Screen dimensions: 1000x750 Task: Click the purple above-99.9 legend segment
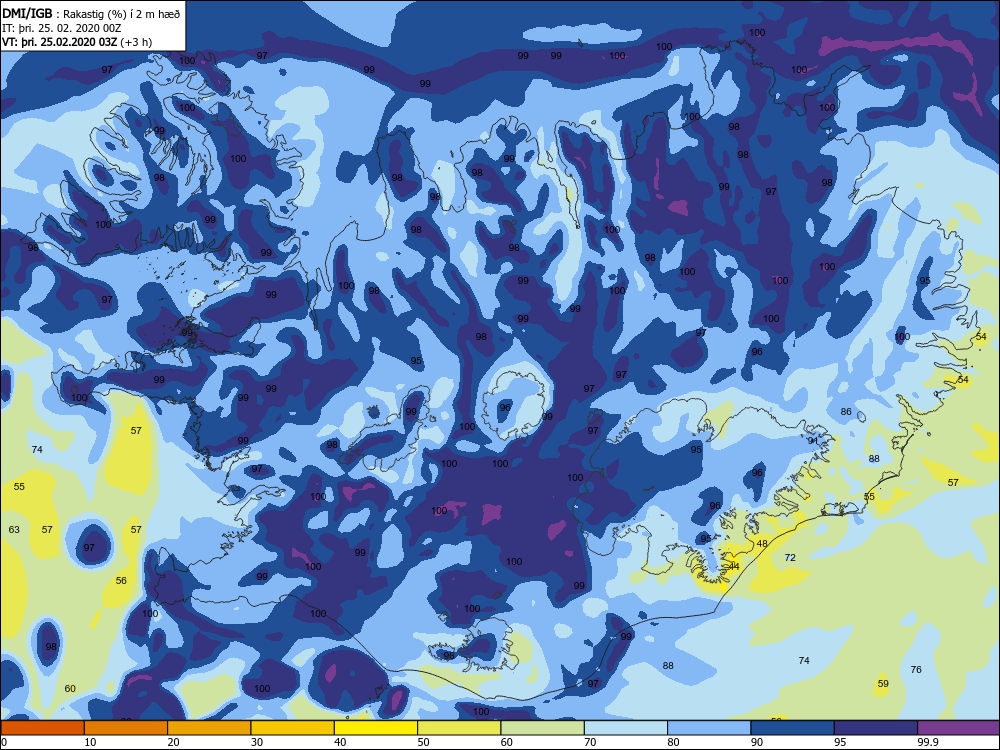[959, 728]
